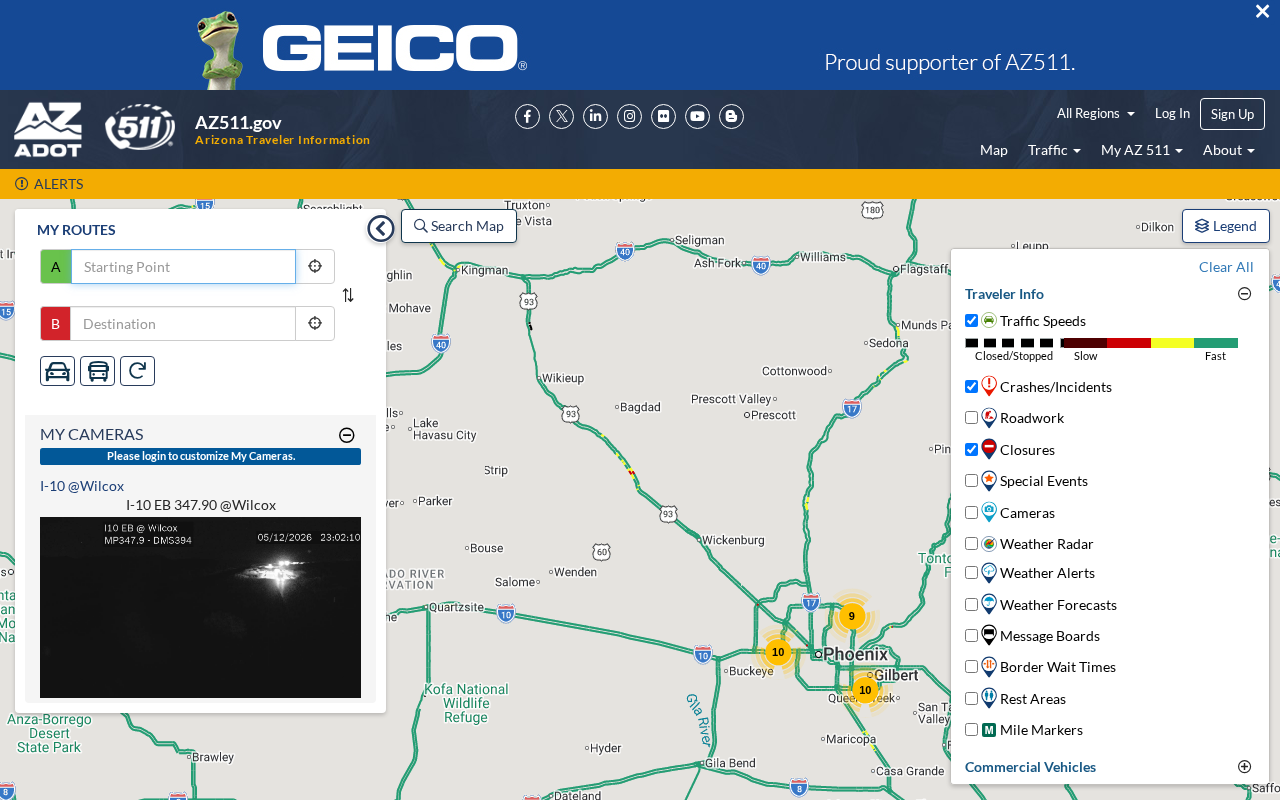This screenshot has height=800, width=1280.
Task: Uncheck the Closures checkbox
Action: coord(971,450)
